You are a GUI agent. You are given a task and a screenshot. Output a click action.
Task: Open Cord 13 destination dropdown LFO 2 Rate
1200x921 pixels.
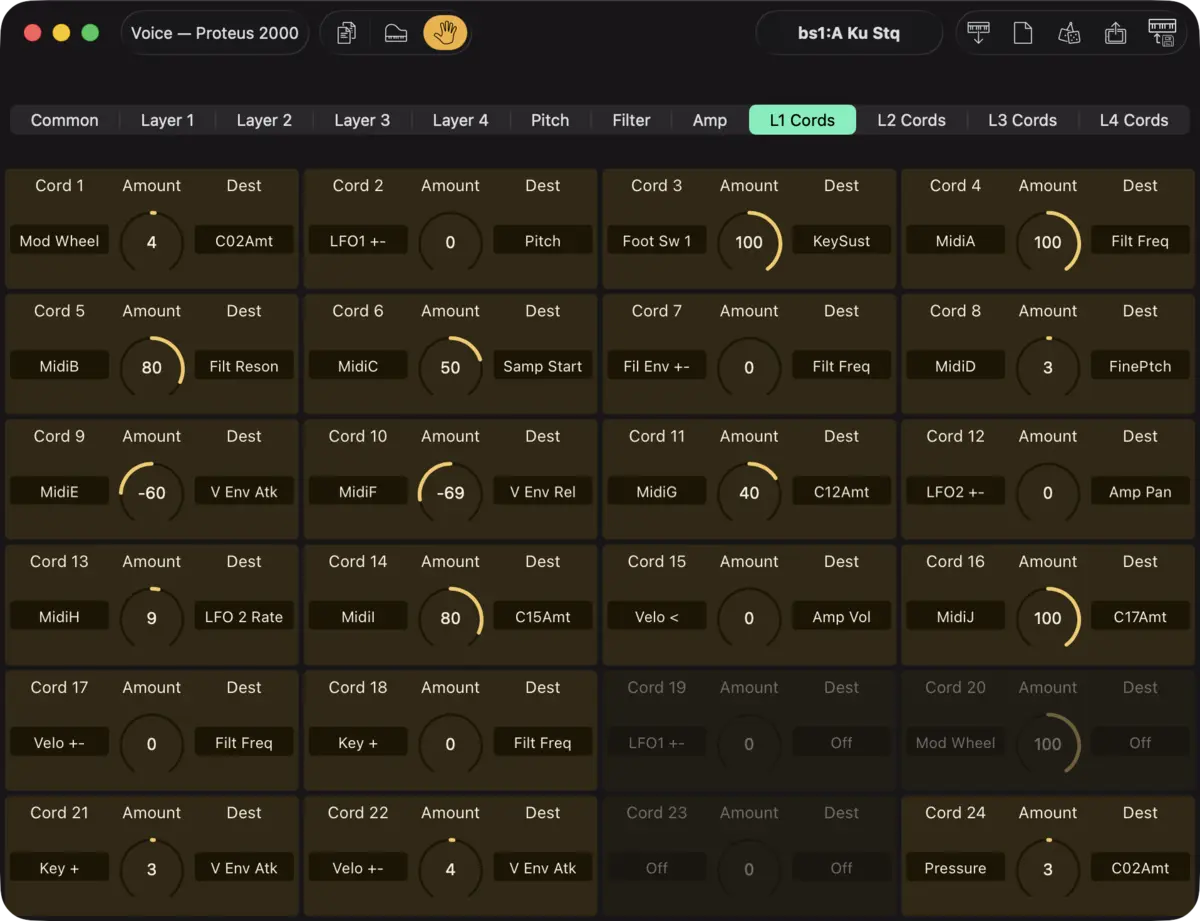pyautogui.click(x=244, y=617)
